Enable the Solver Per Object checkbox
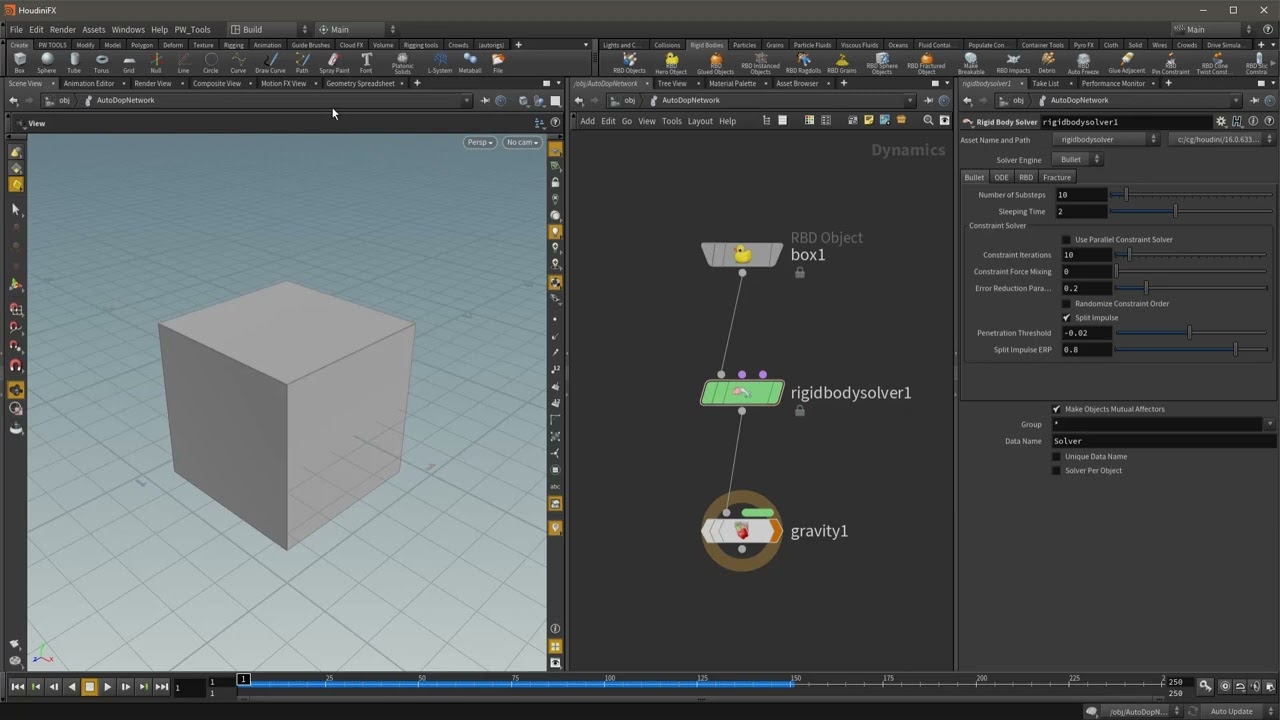The height and width of the screenshot is (720, 1280). pyautogui.click(x=1056, y=471)
